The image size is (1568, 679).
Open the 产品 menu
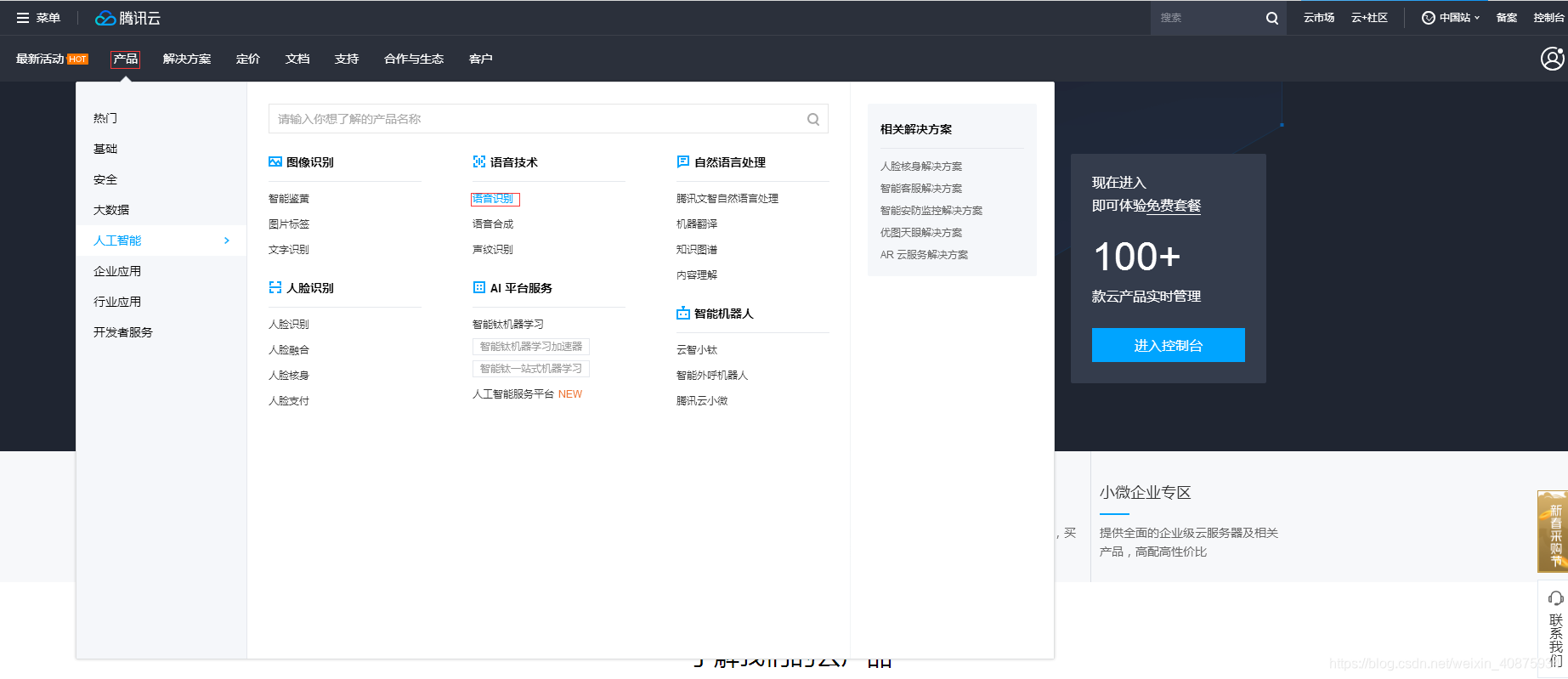point(125,59)
